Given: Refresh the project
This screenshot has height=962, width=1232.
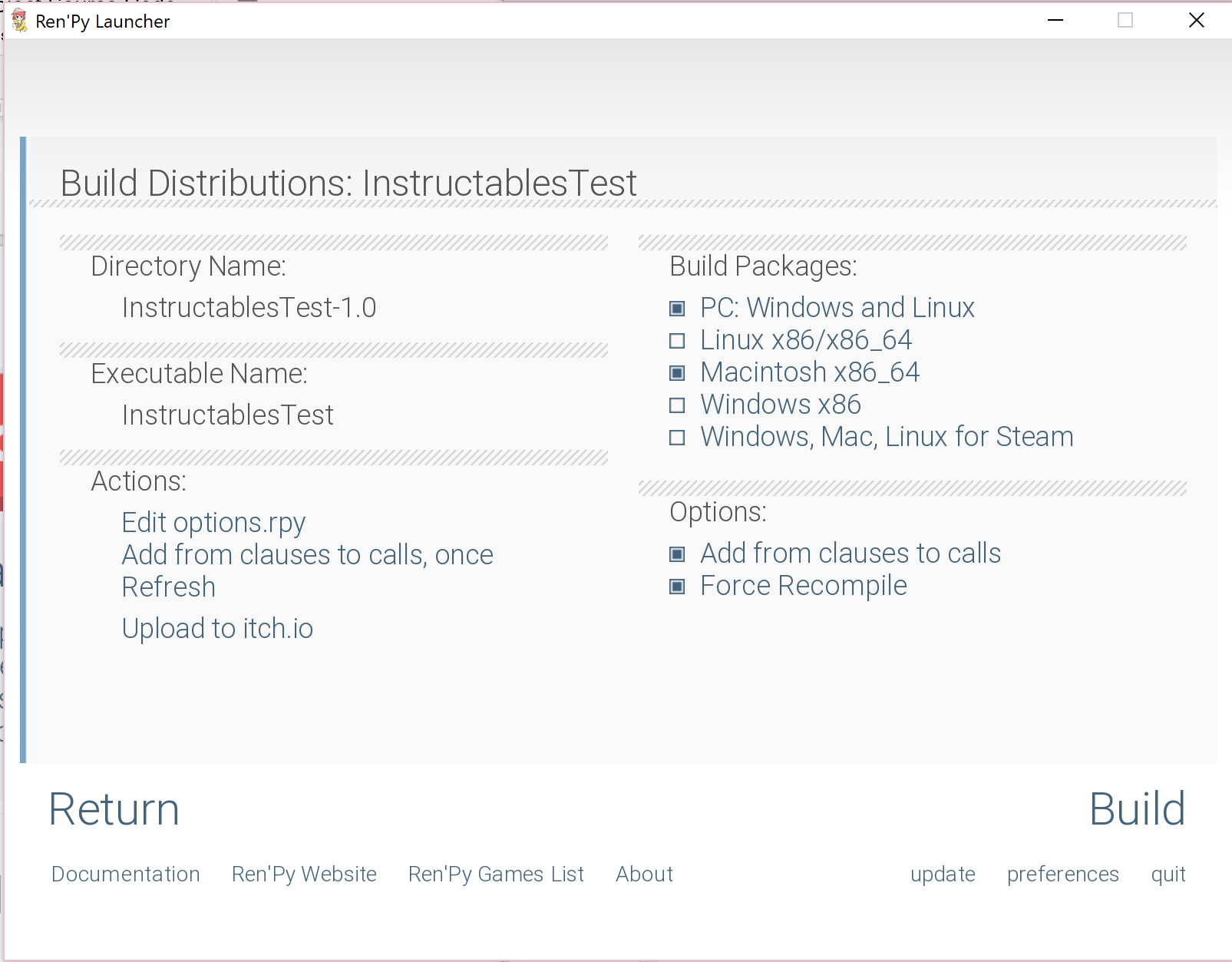Looking at the screenshot, I should pyautogui.click(x=168, y=587).
